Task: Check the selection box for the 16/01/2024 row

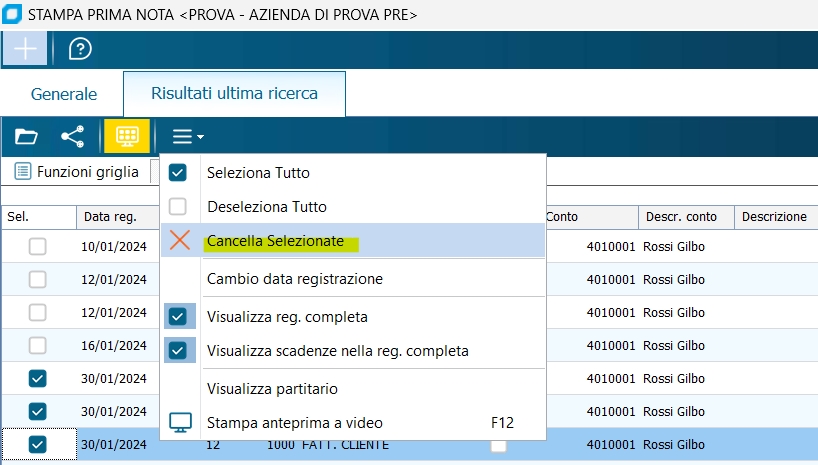Action: 37,346
